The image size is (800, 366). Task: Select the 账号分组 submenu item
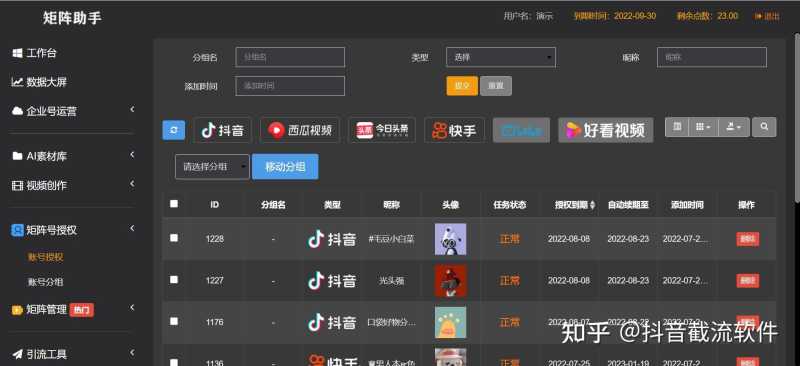click(45, 282)
